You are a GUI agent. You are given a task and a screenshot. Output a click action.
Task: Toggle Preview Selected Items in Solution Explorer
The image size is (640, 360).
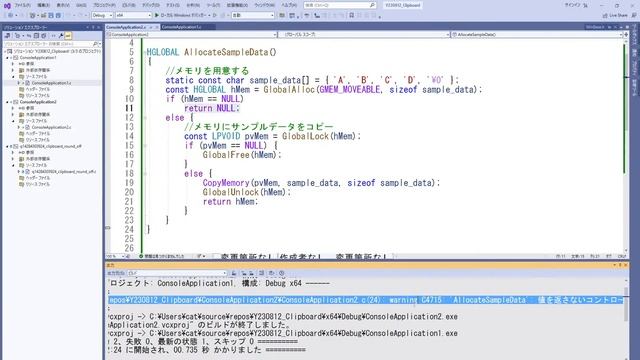[68, 36]
